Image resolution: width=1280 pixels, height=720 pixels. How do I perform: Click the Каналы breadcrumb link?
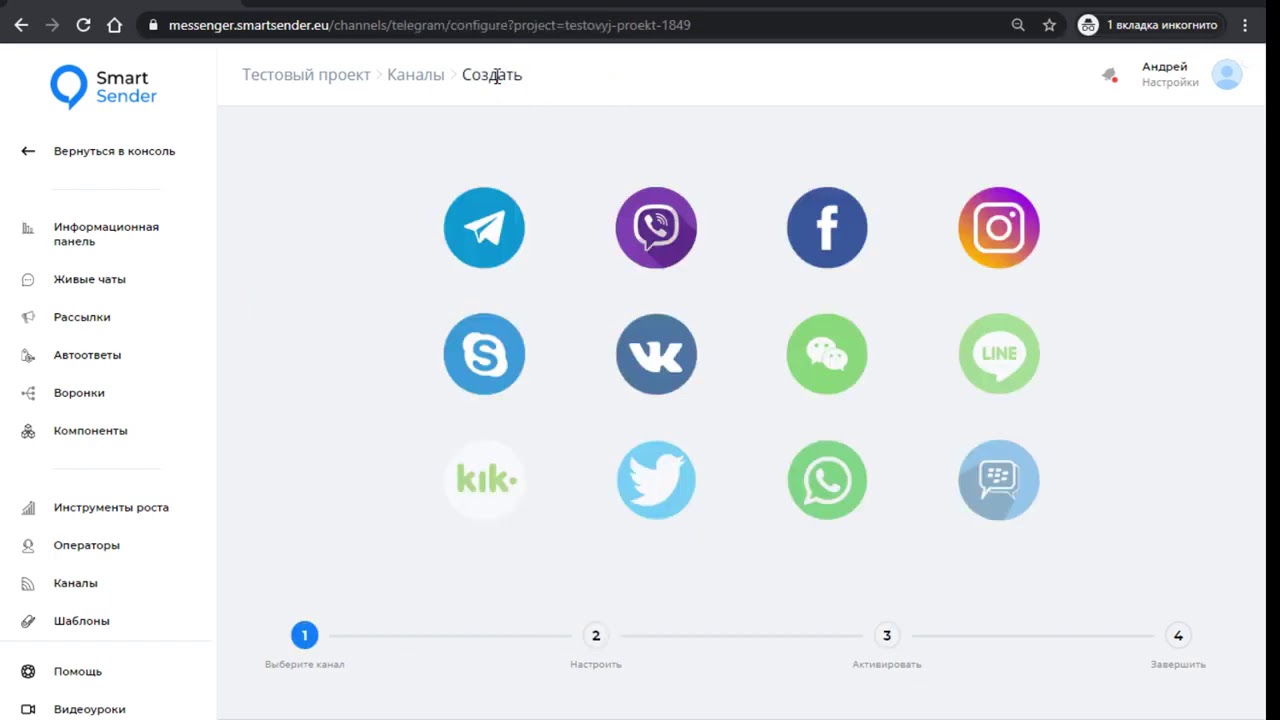[416, 75]
